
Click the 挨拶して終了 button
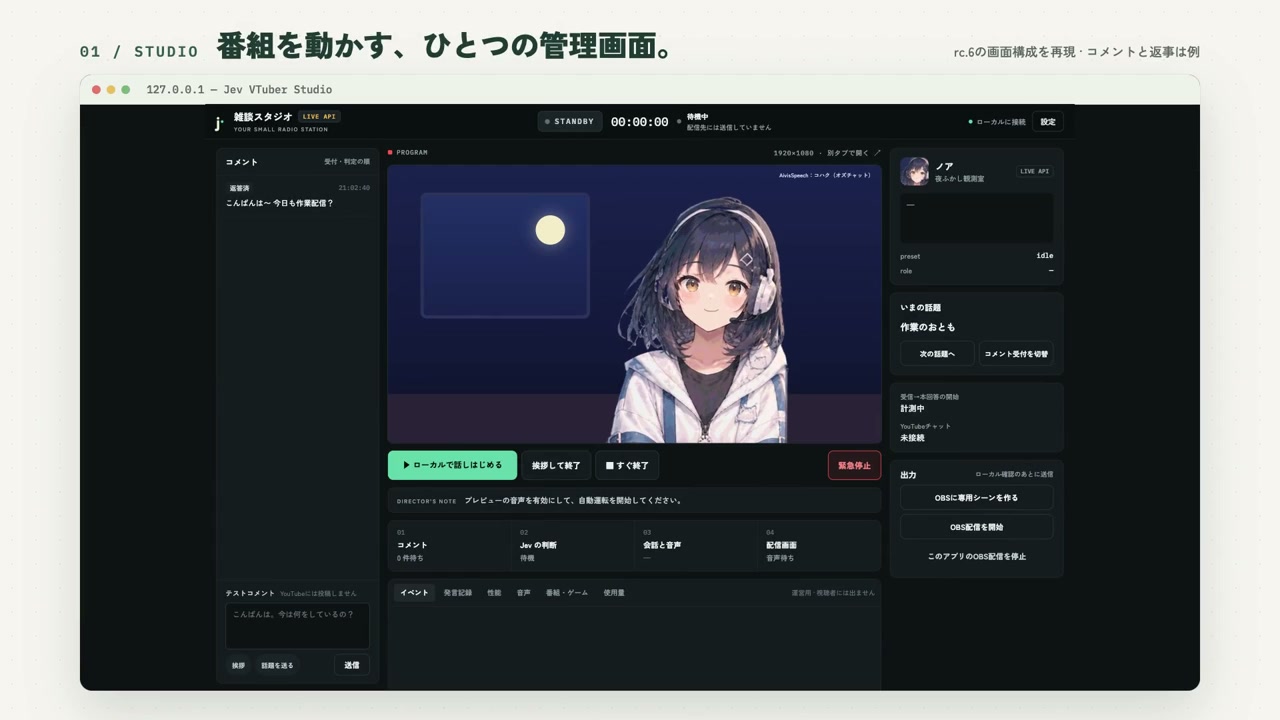tap(556, 465)
